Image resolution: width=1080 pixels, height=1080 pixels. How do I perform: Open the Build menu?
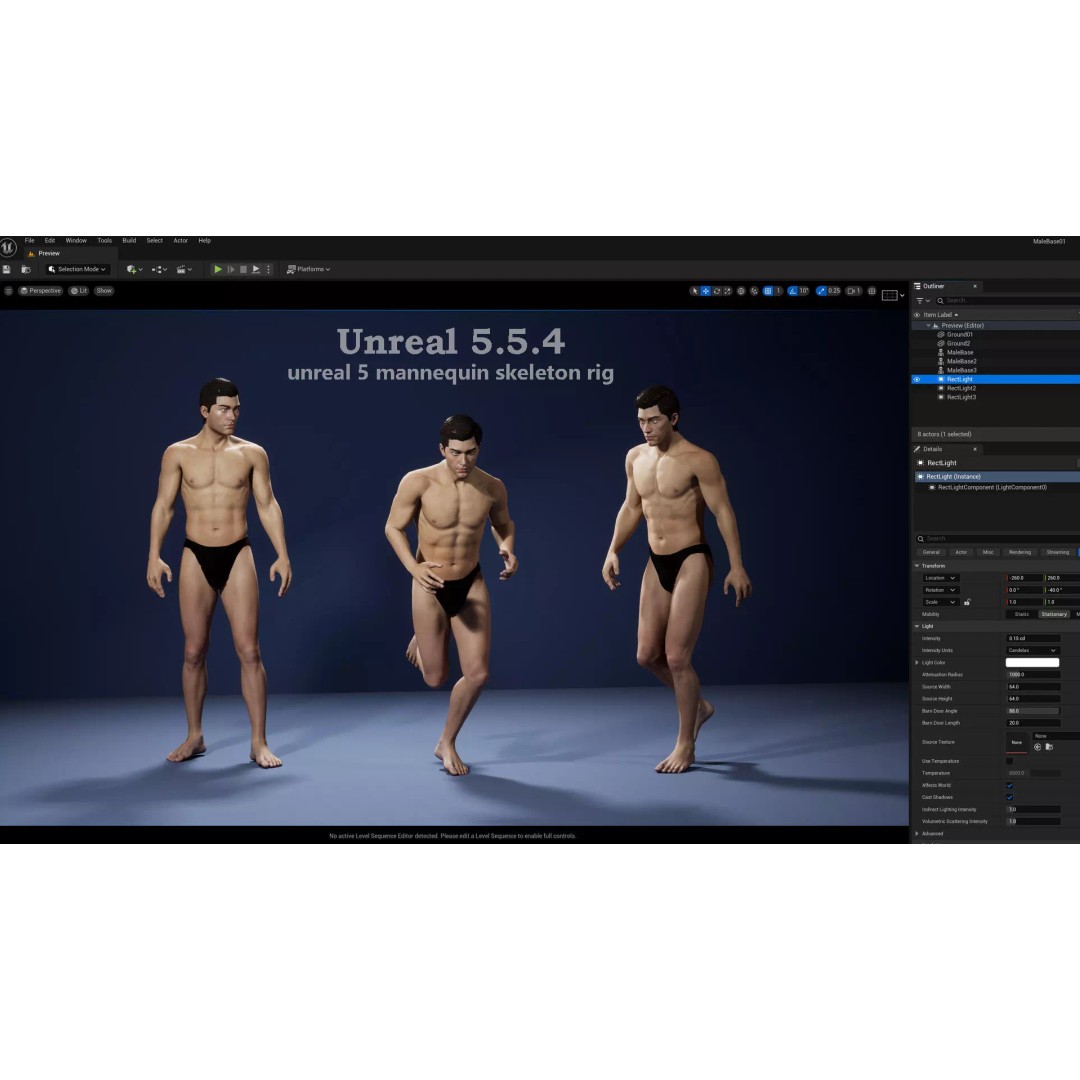click(129, 241)
